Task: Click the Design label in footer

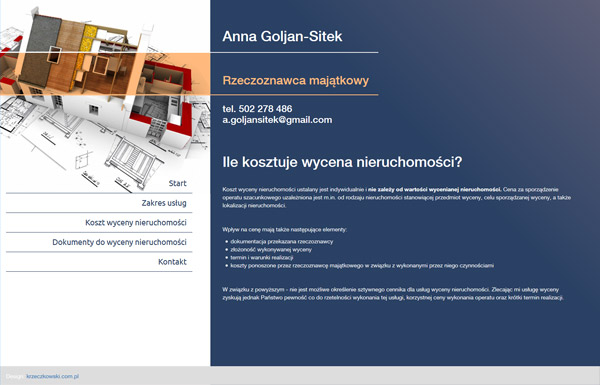Action: point(15,376)
